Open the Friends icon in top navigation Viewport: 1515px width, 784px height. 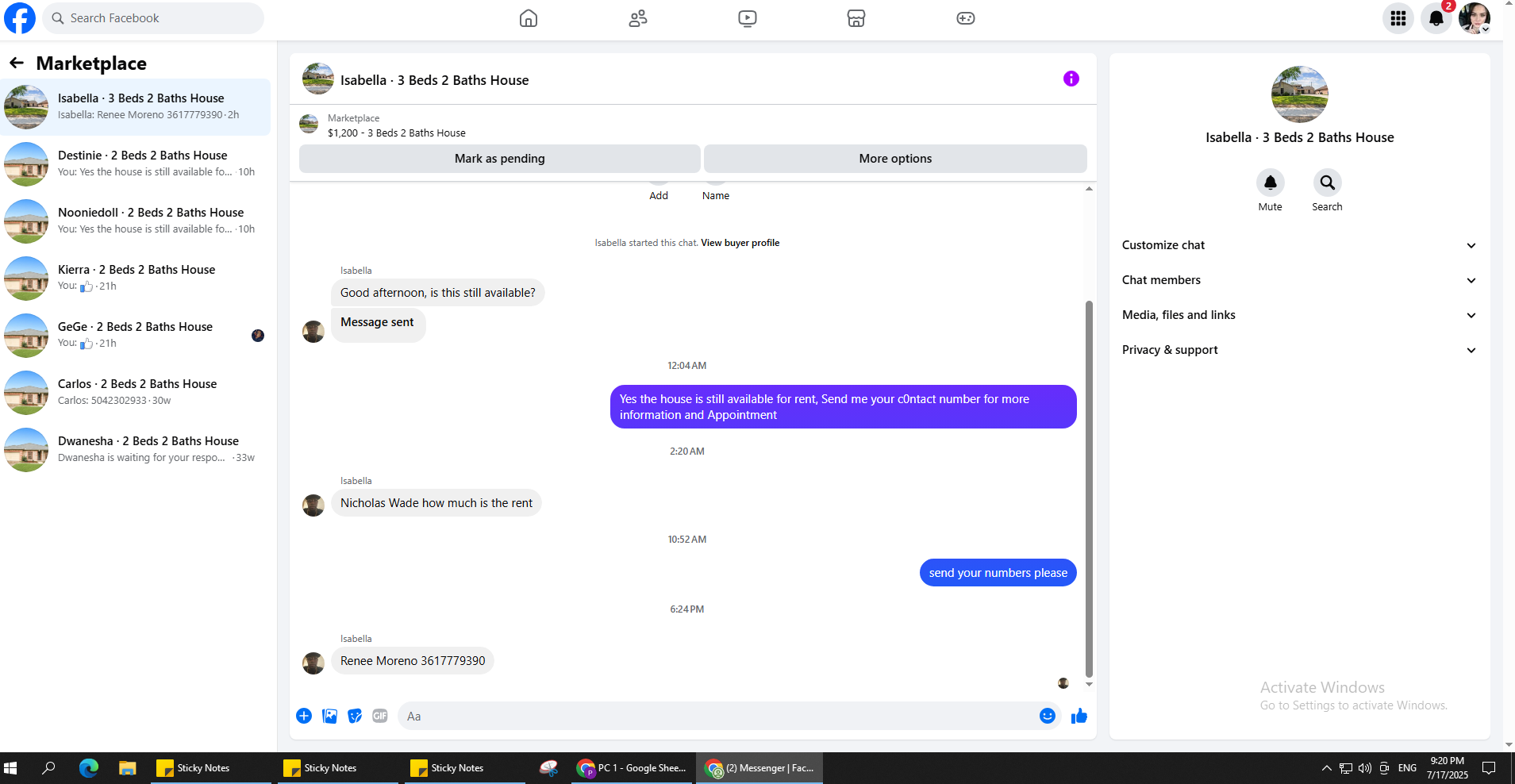(638, 18)
